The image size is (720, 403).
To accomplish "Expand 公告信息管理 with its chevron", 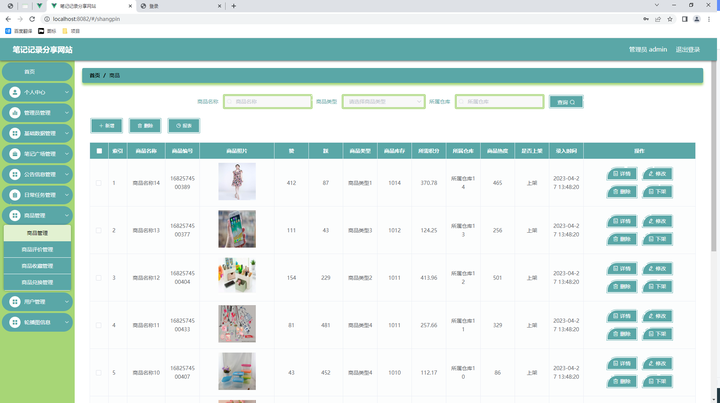I will pos(67,174).
